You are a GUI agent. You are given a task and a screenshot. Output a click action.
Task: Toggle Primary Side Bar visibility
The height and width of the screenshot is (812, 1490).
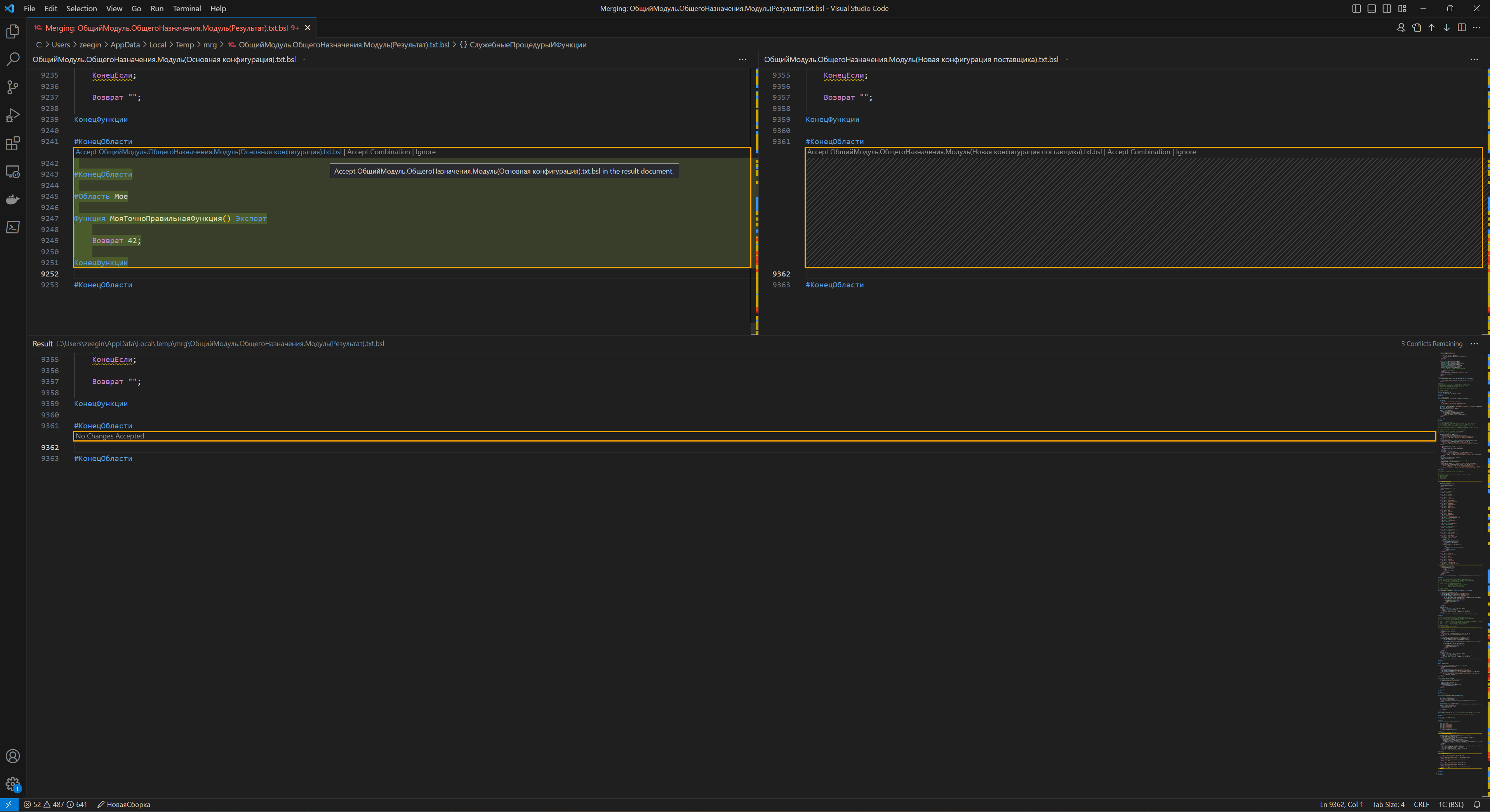(x=1356, y=9)
